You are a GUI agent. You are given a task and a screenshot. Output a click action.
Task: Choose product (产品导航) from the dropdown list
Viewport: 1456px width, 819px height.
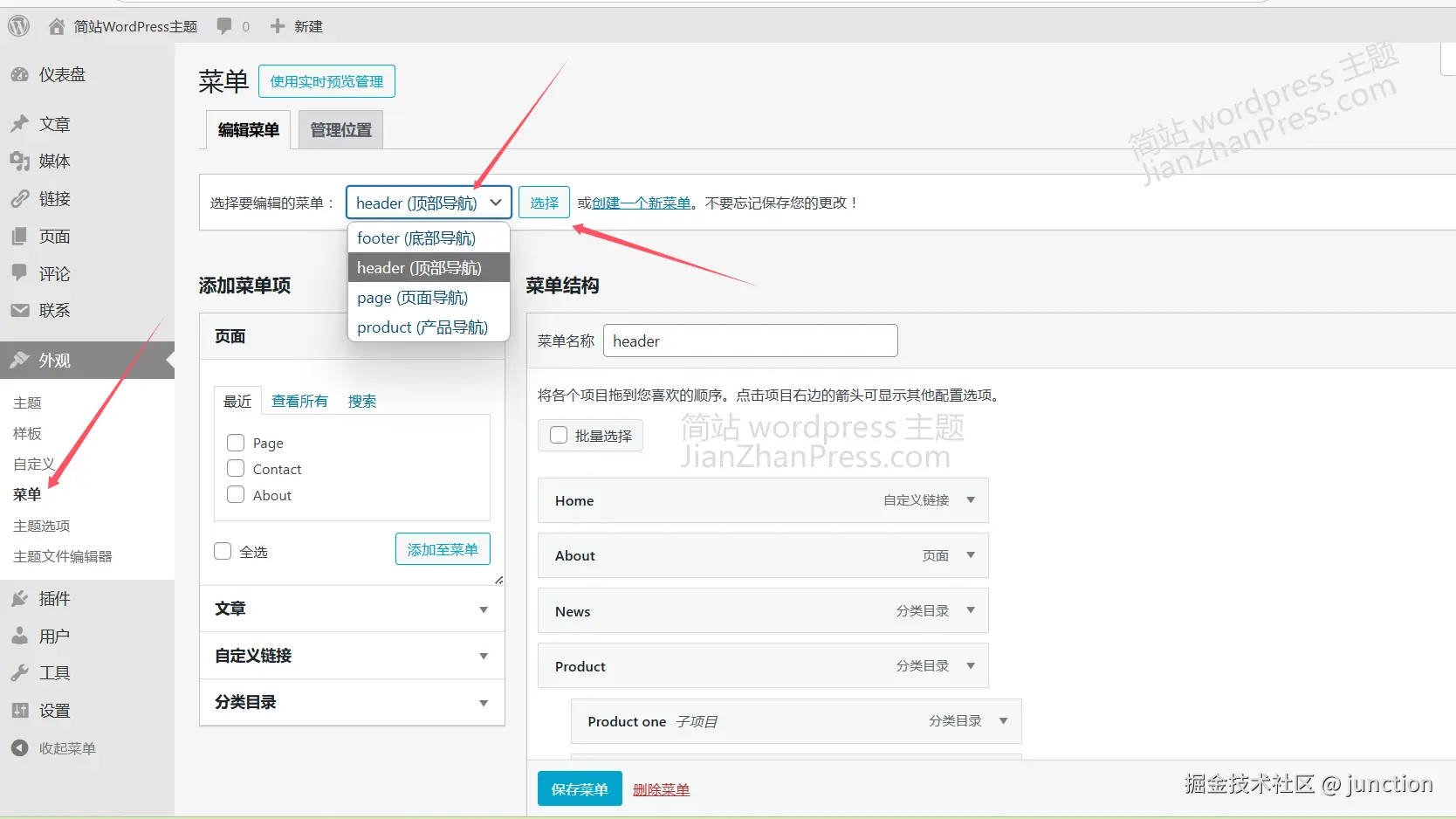429,327
